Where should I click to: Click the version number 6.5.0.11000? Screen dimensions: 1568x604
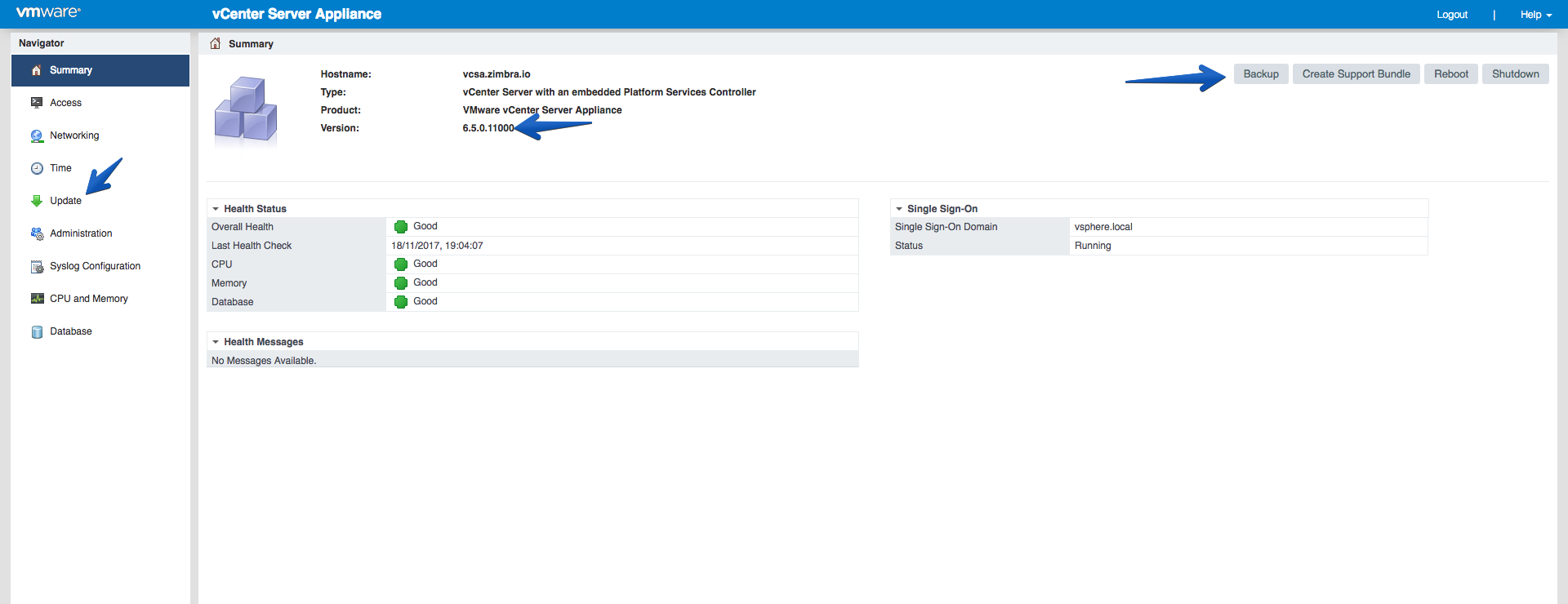tap(488, 128)
